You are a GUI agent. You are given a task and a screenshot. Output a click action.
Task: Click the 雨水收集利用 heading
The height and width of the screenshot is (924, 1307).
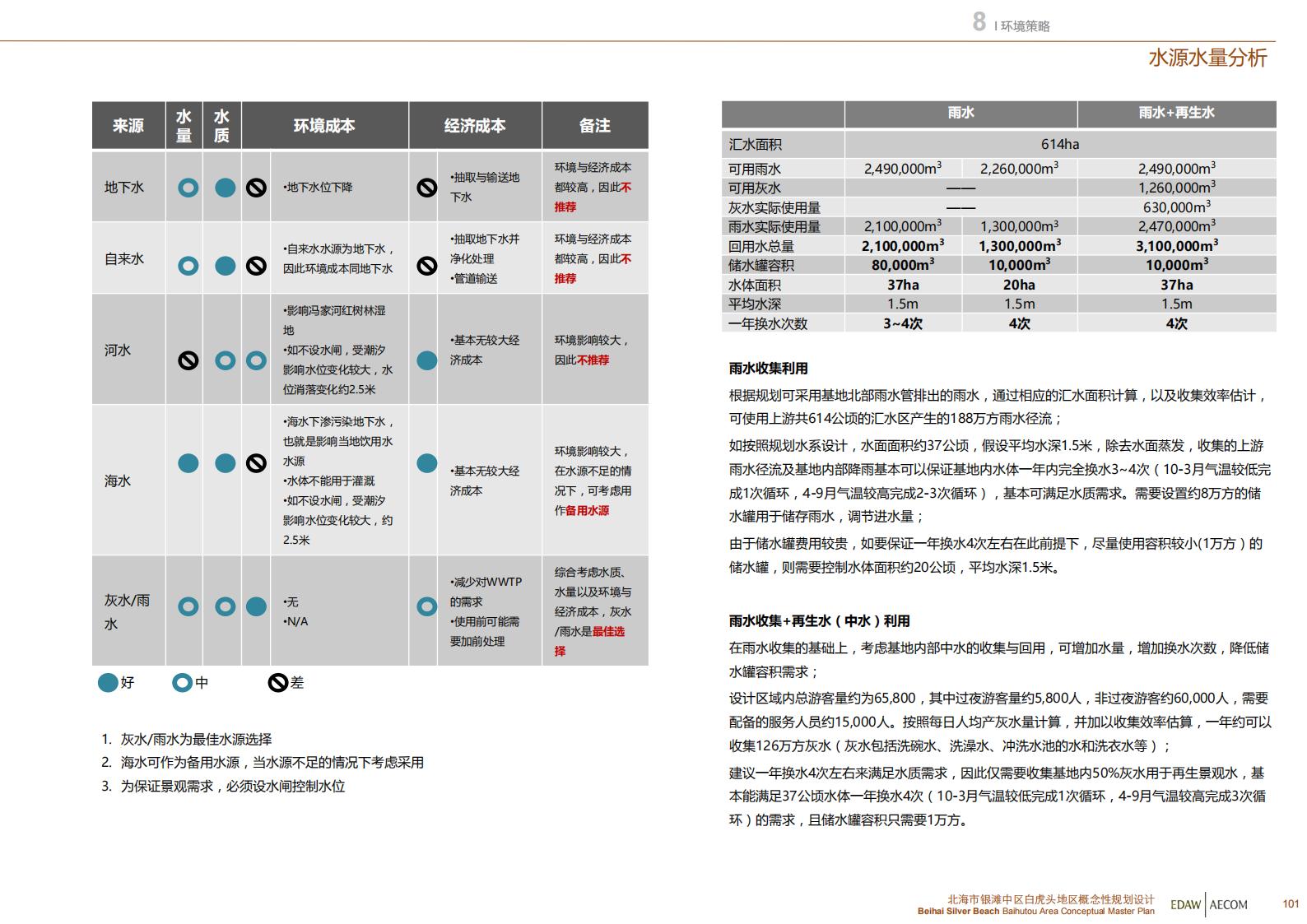(x=769, y=368)
